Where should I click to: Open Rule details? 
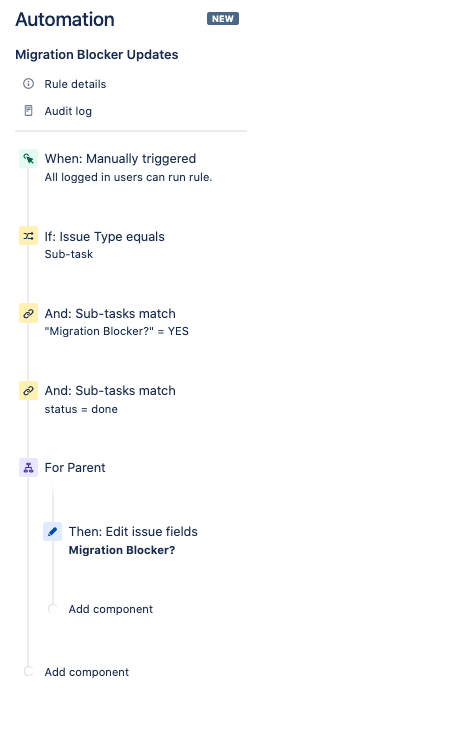(x=75, y=84)
